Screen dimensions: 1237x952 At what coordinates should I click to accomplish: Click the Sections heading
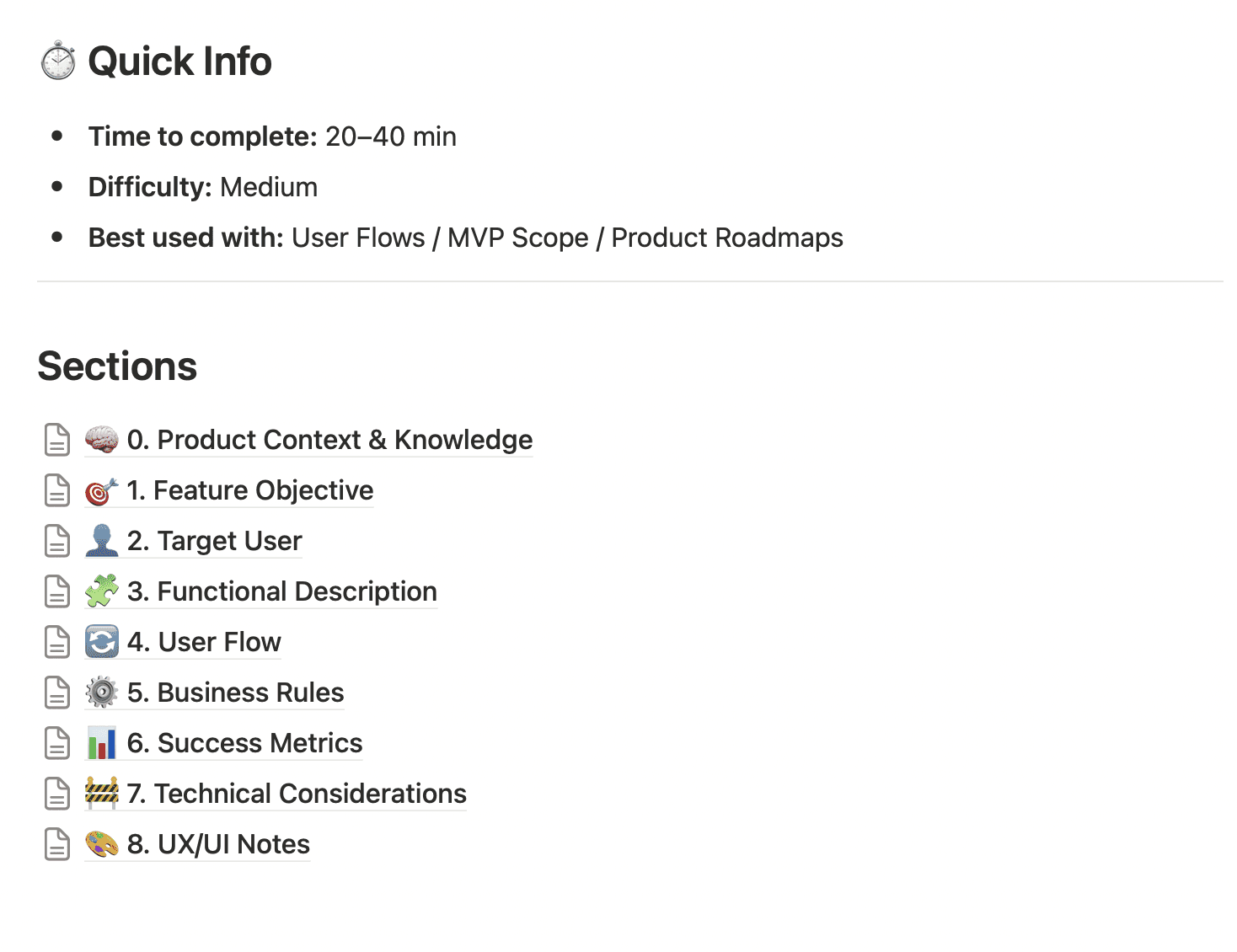[x=117, y=366]
